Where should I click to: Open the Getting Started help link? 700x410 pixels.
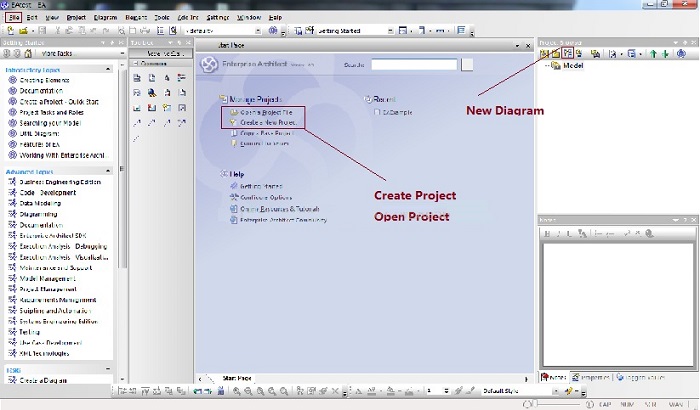[x=261, y=186]
